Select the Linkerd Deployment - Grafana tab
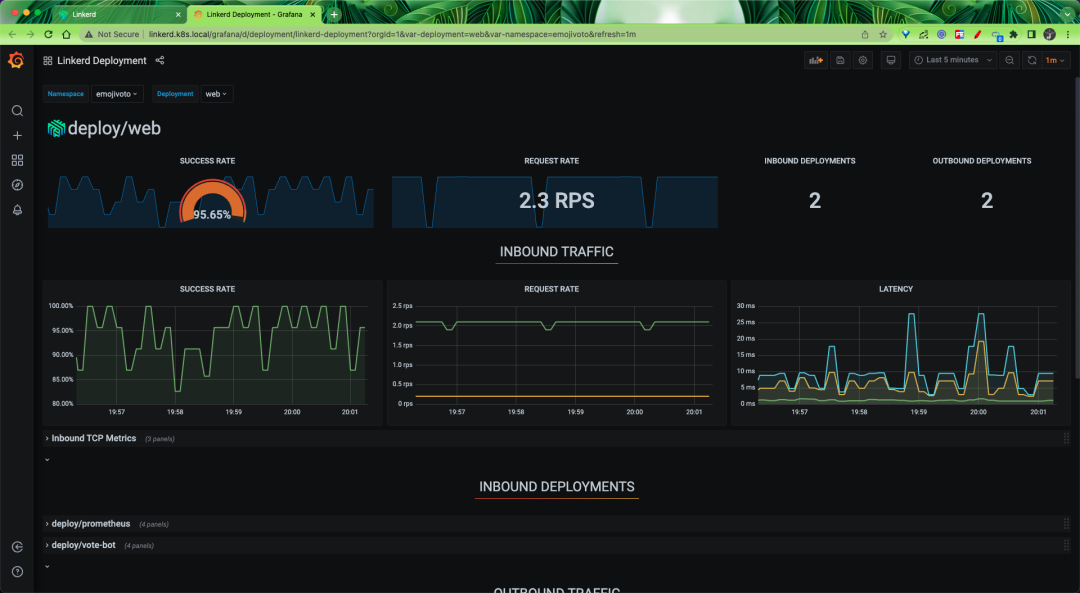 coord(254,14)
